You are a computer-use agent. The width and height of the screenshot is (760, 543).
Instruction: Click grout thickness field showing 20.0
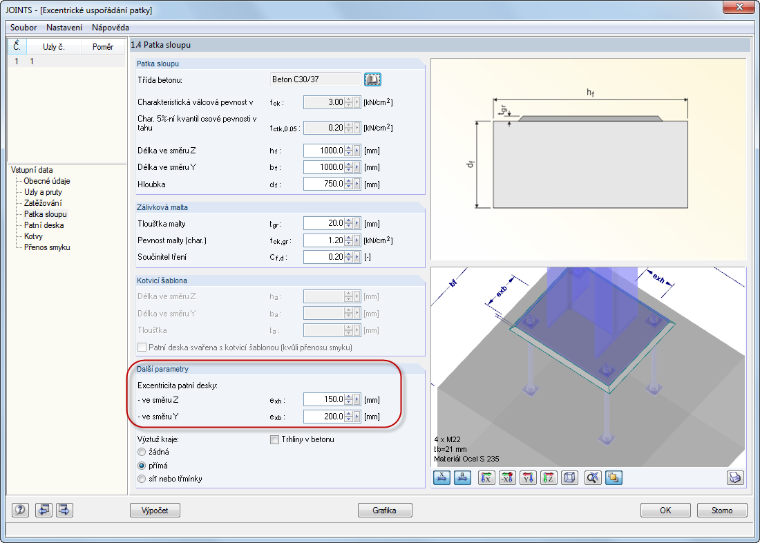click(x=324, y=224)
